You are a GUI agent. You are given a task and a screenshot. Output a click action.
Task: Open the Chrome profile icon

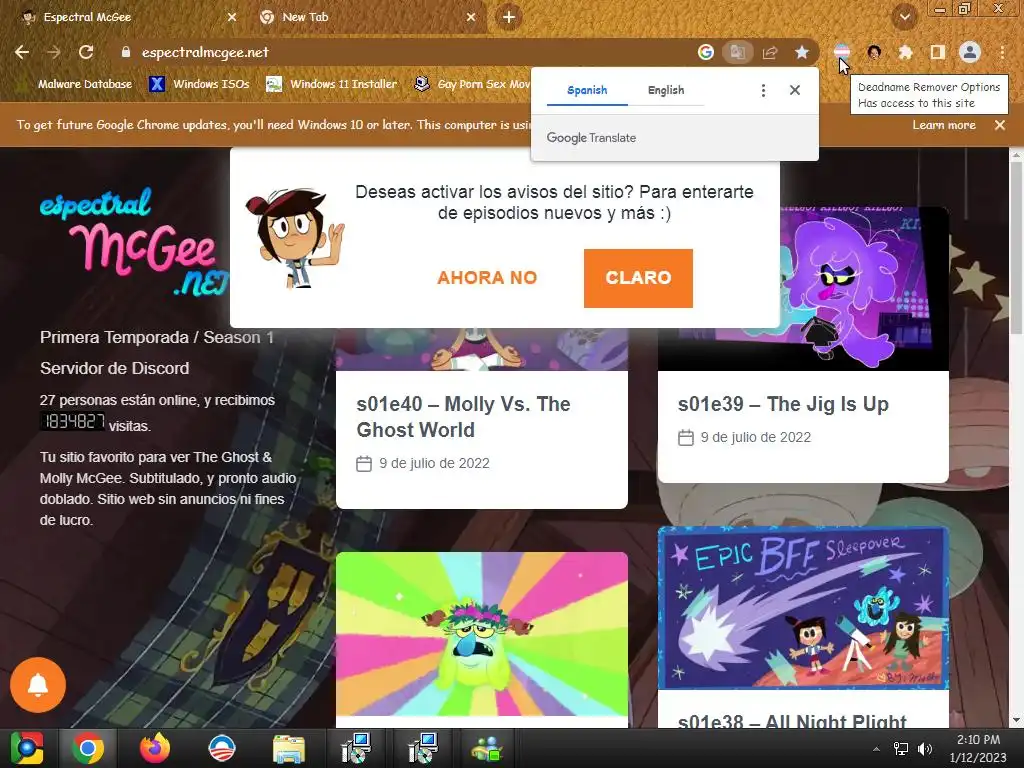point(970,52)
